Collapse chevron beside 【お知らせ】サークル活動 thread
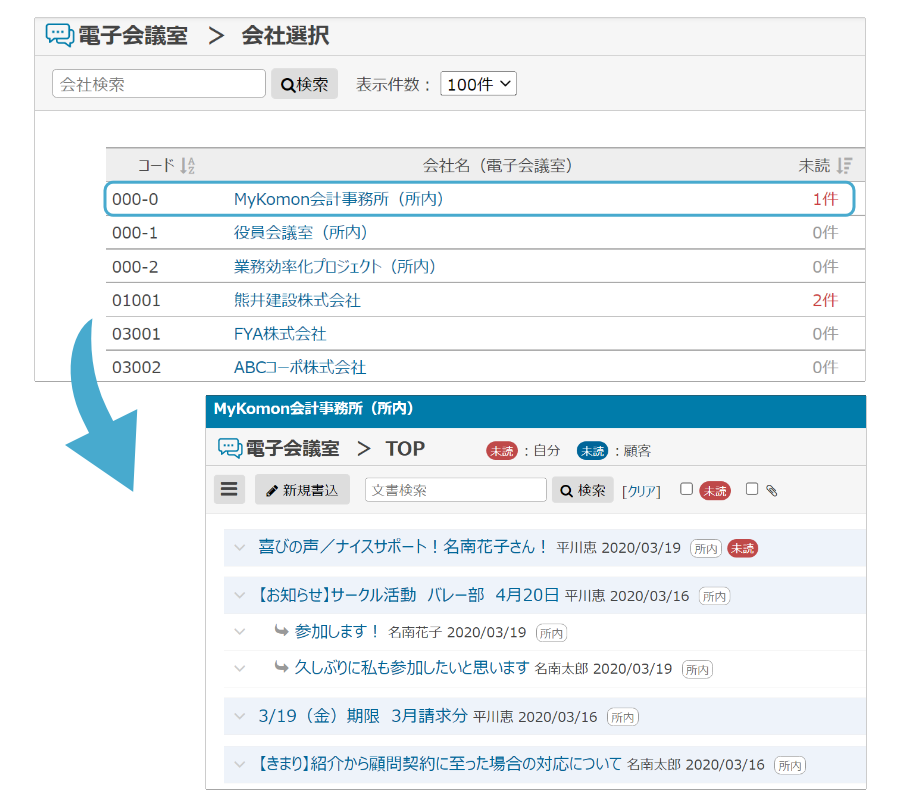The height and width of the screenshot is (807, 900). pyautogui.click(x=239, y=596)
